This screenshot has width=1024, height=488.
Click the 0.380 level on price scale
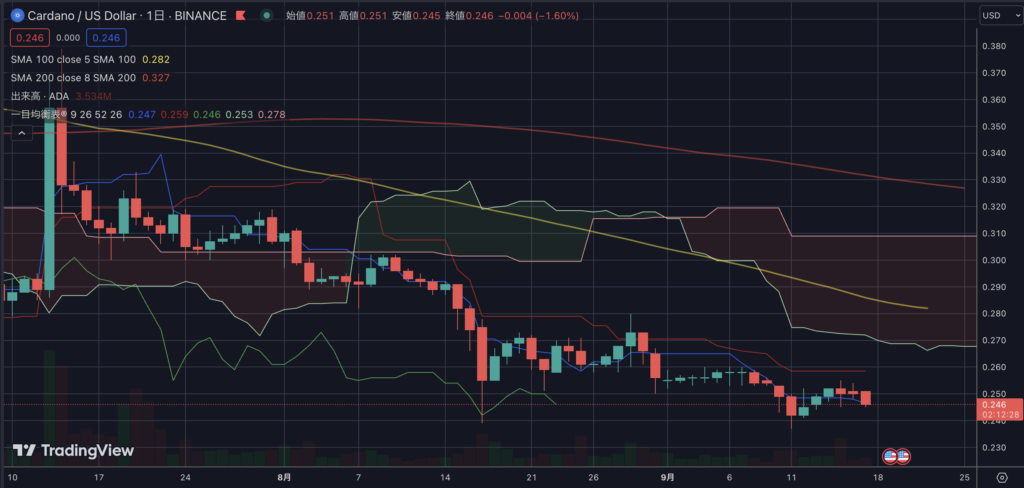pyautogui.click(x=994, y=47)
